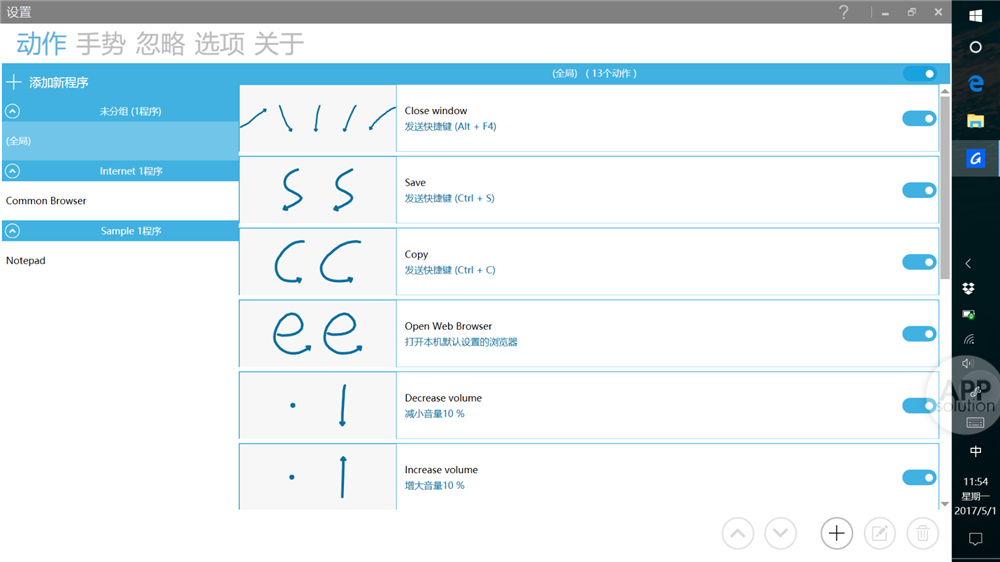Move action down with down-arrow icon
1000x562 pixels.
pos(781,534)
